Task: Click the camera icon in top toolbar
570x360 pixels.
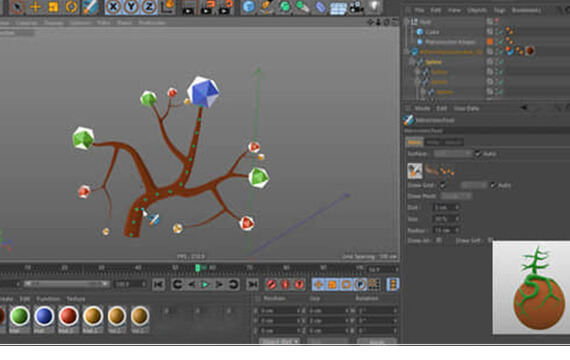Action: point(356,7)
